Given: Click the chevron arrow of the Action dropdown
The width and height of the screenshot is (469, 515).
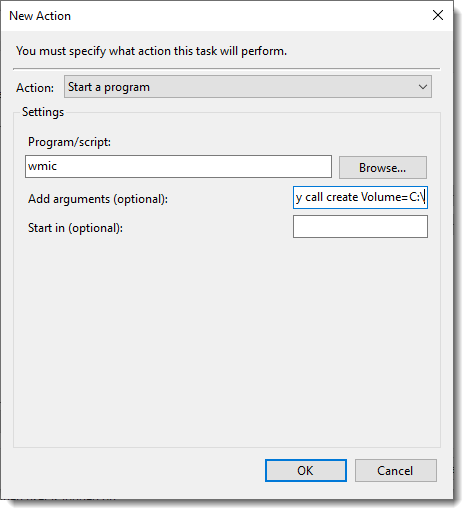Looking at the screenshot, I should (423, 87).
